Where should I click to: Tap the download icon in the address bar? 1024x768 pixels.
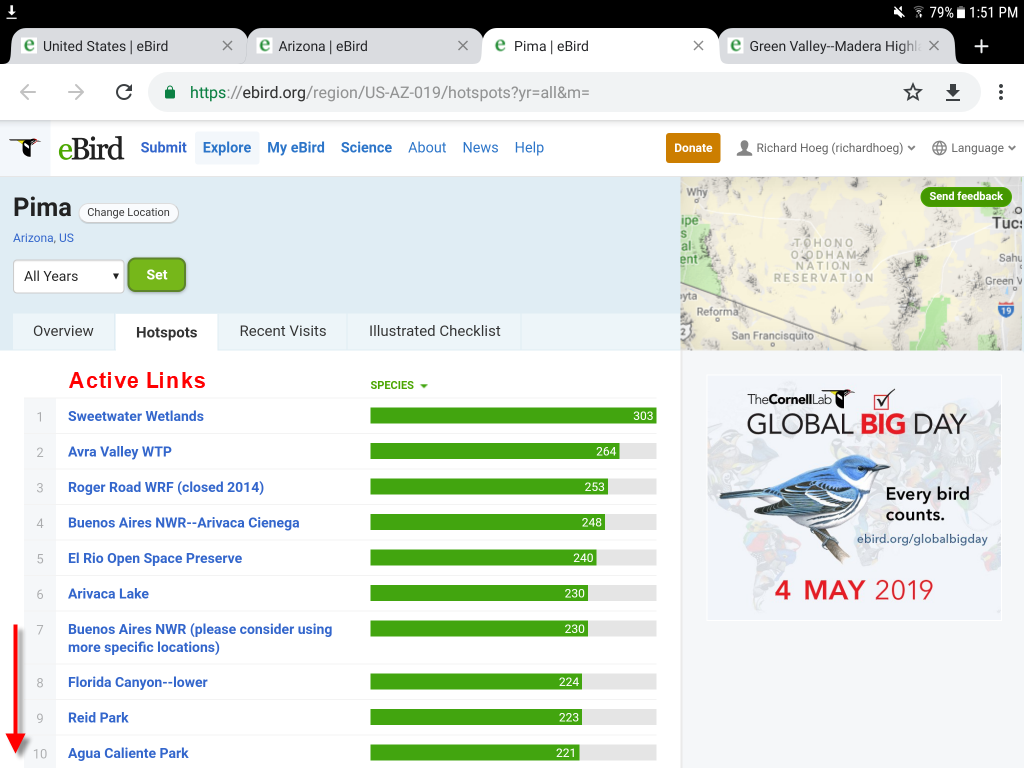pos(953,92)
